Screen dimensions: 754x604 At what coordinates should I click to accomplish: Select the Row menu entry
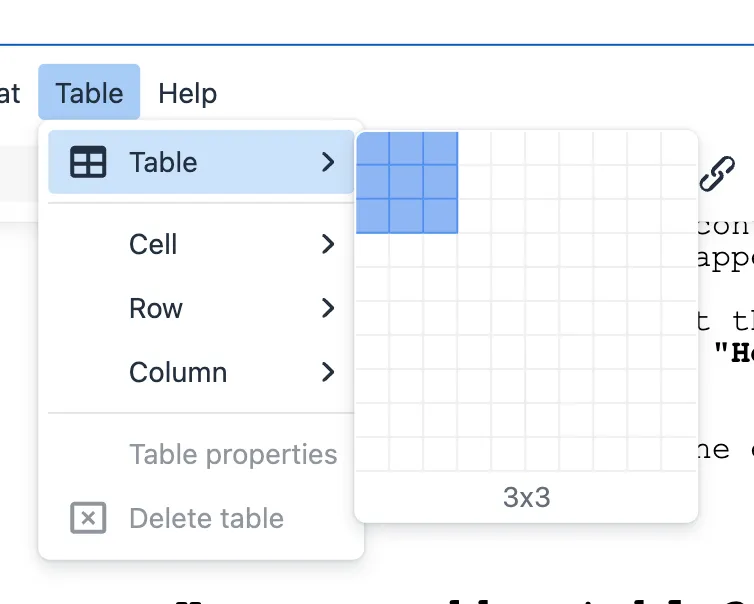pos(156,308)
